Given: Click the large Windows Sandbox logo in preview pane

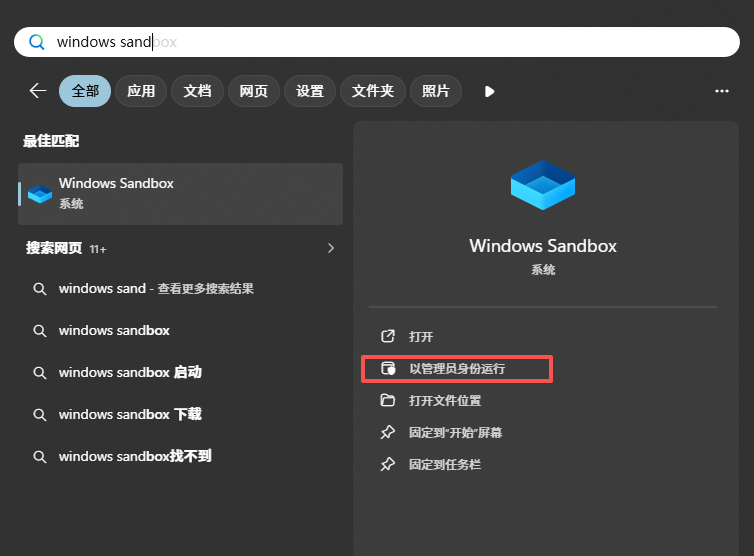Looking at the screenshot, I should coord(543,185).
